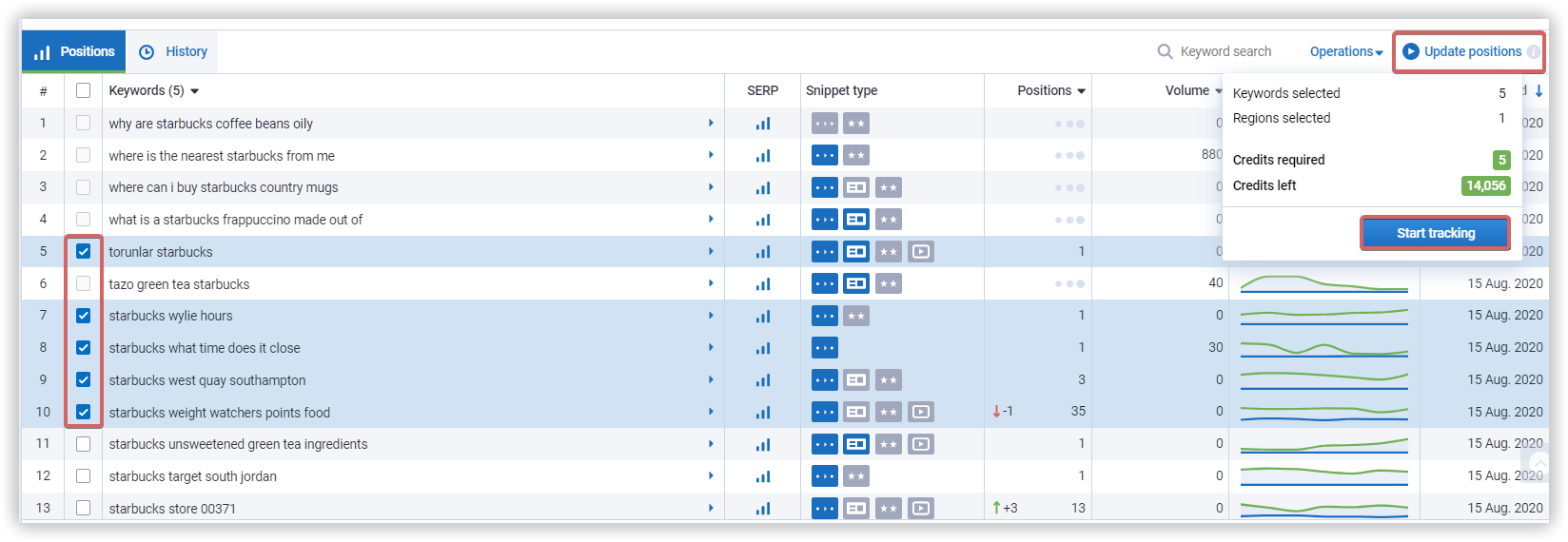Expand arrow for 'starbucks target south jordan' row

point(711,476)
